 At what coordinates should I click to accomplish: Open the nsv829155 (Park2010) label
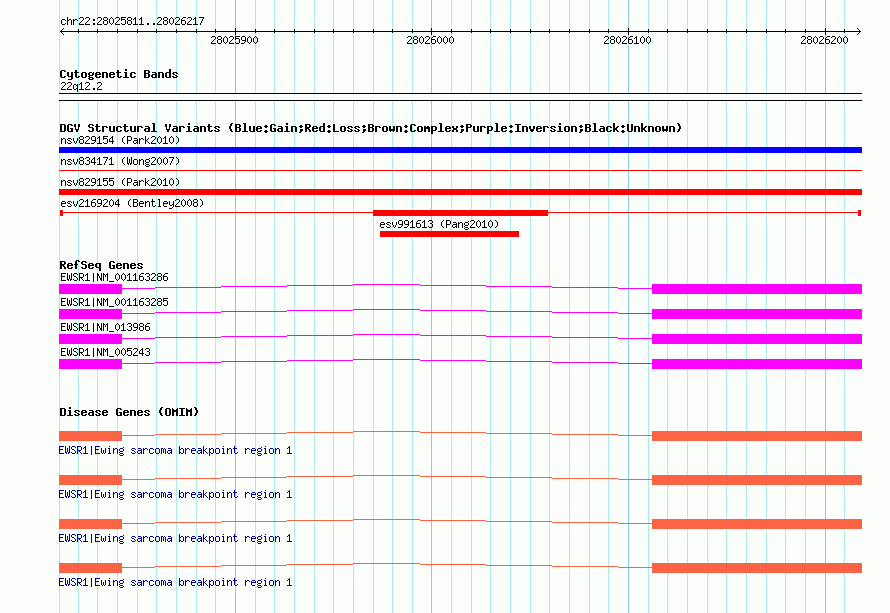[120, 182]
